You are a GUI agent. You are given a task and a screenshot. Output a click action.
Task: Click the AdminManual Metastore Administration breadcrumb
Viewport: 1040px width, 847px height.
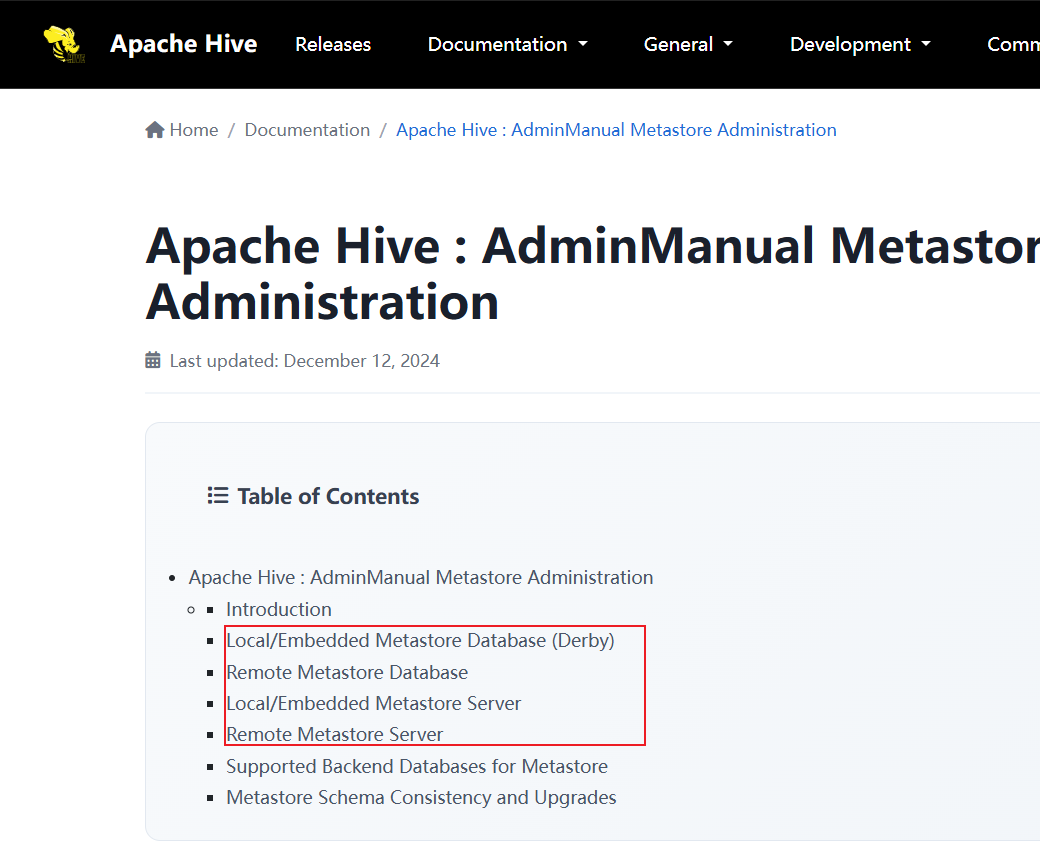click(x=616, y=130)
